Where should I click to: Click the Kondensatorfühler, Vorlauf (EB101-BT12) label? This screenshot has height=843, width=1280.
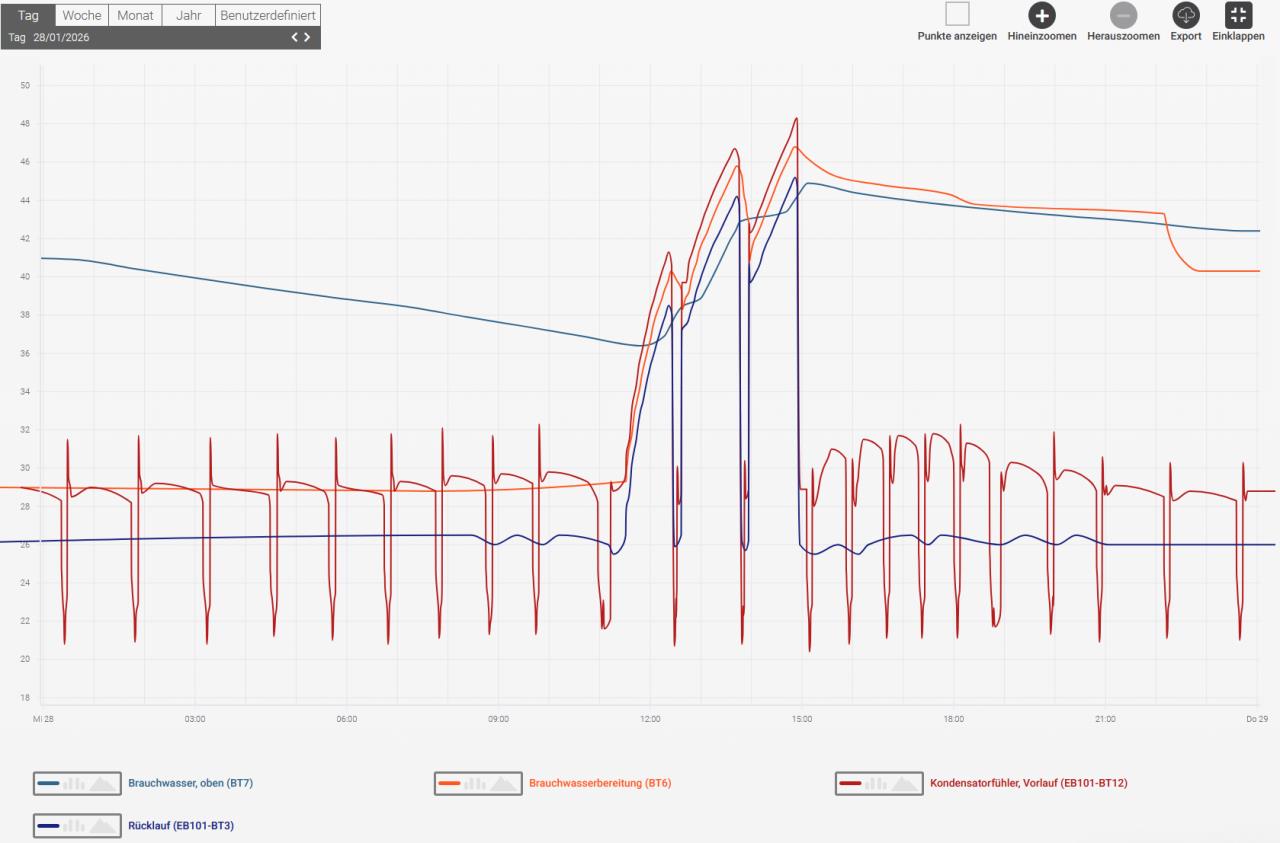[1028, 783]
